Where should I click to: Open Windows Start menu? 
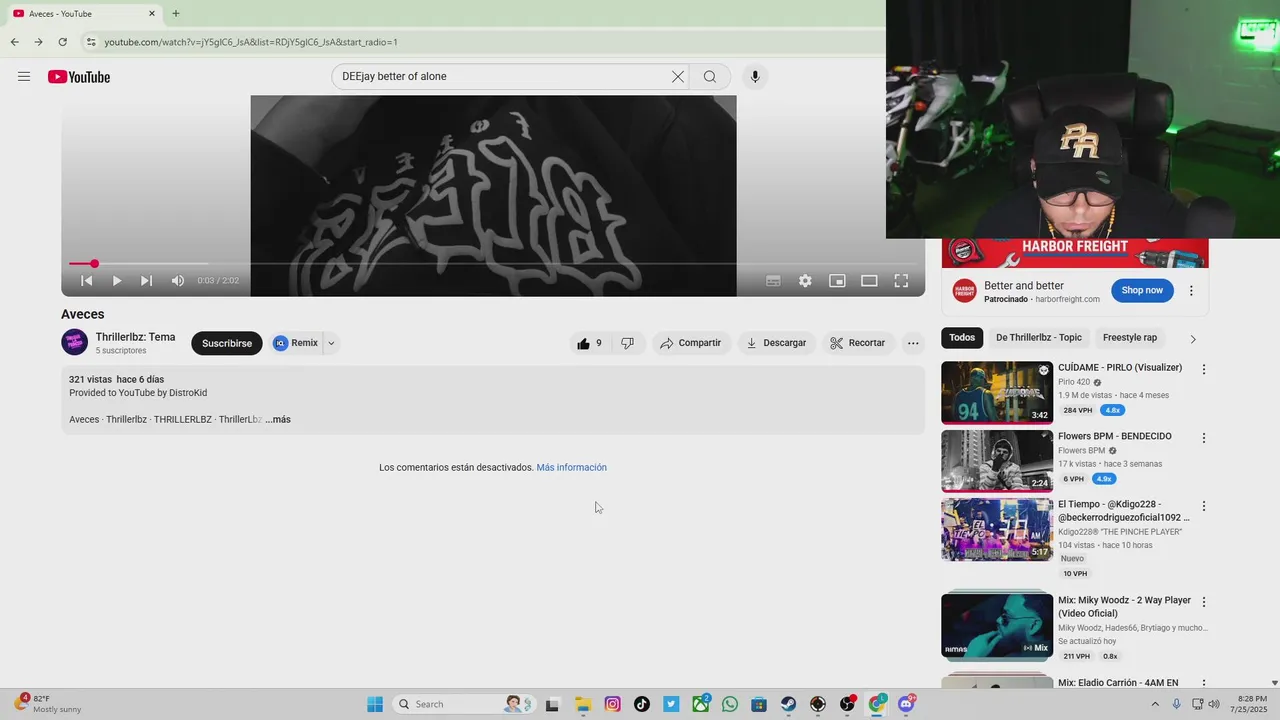[375, 704]
